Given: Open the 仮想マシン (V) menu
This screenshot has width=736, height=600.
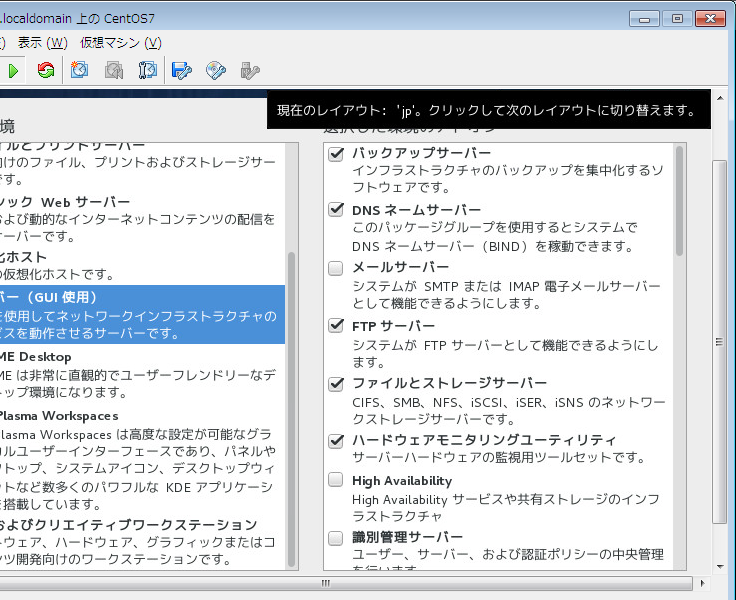Looking at the screenshot, I should coord(121,43).
